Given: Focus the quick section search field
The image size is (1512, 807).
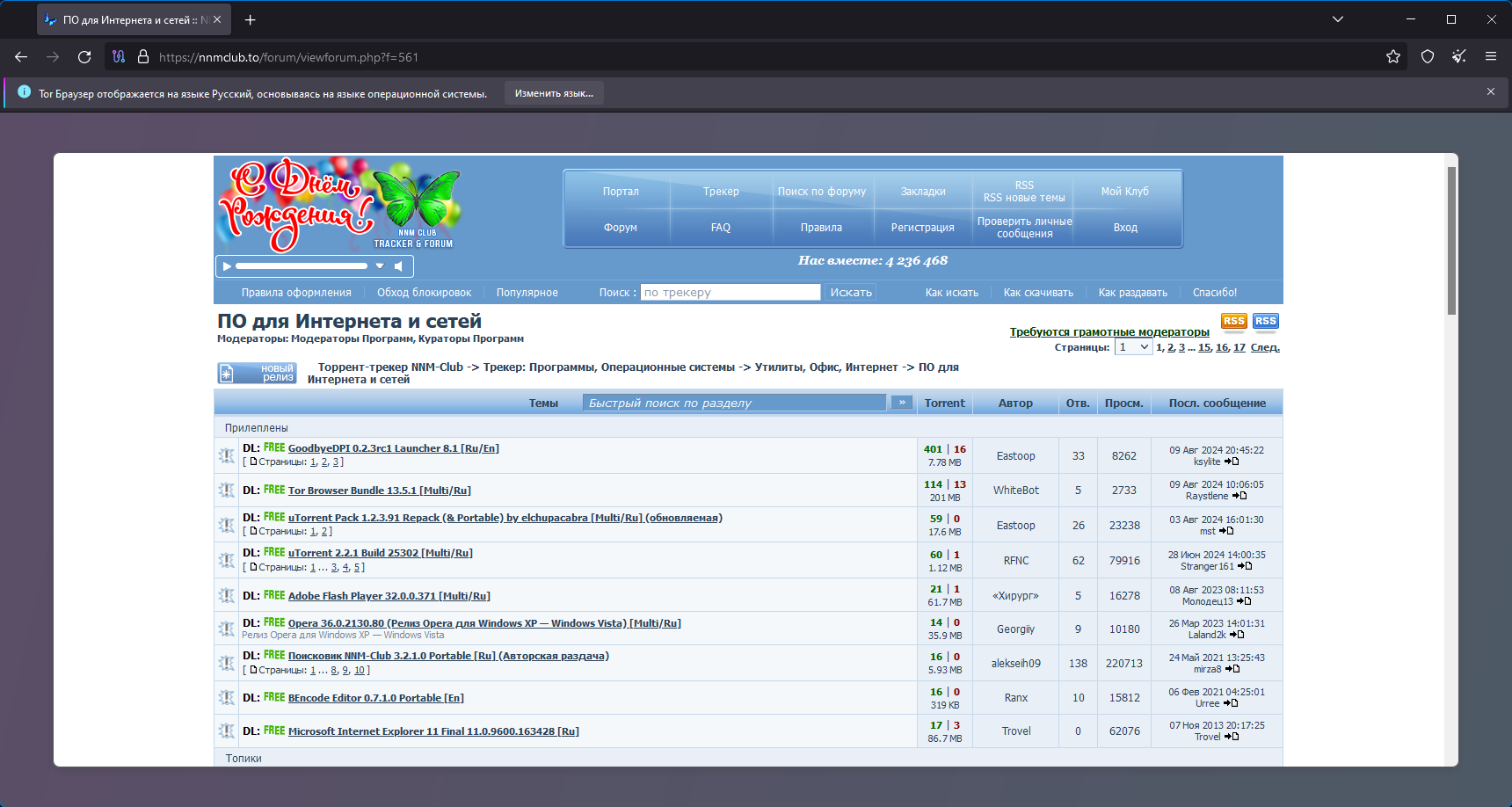Looking at the screenshot, I should [734, 403].
